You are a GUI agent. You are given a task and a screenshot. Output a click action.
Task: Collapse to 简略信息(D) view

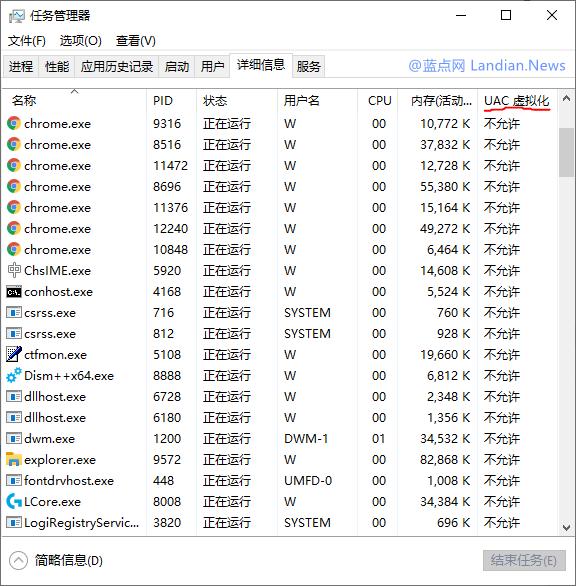(x=56, y=560)
